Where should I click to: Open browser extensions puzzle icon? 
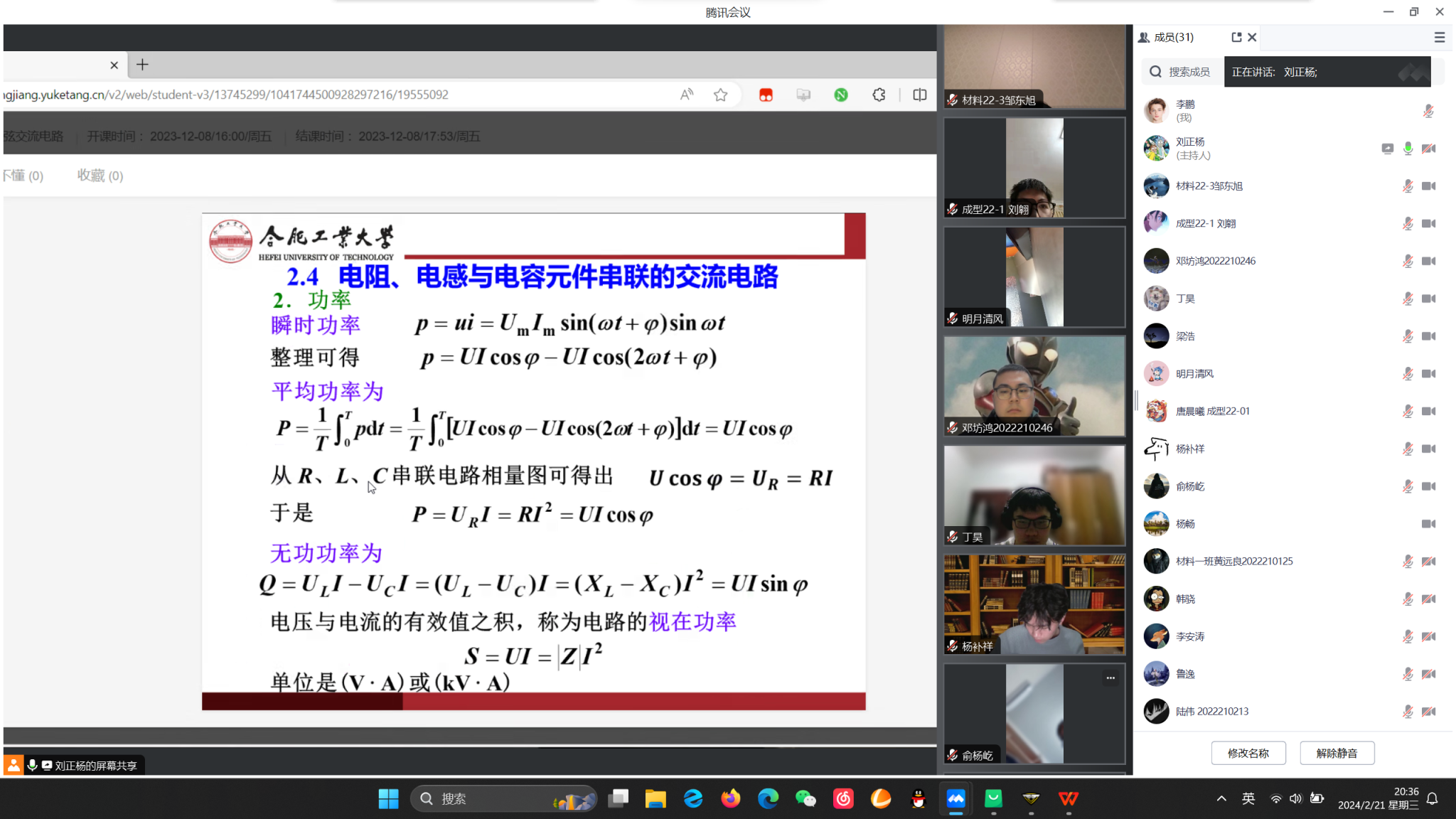tap(879, 95)
